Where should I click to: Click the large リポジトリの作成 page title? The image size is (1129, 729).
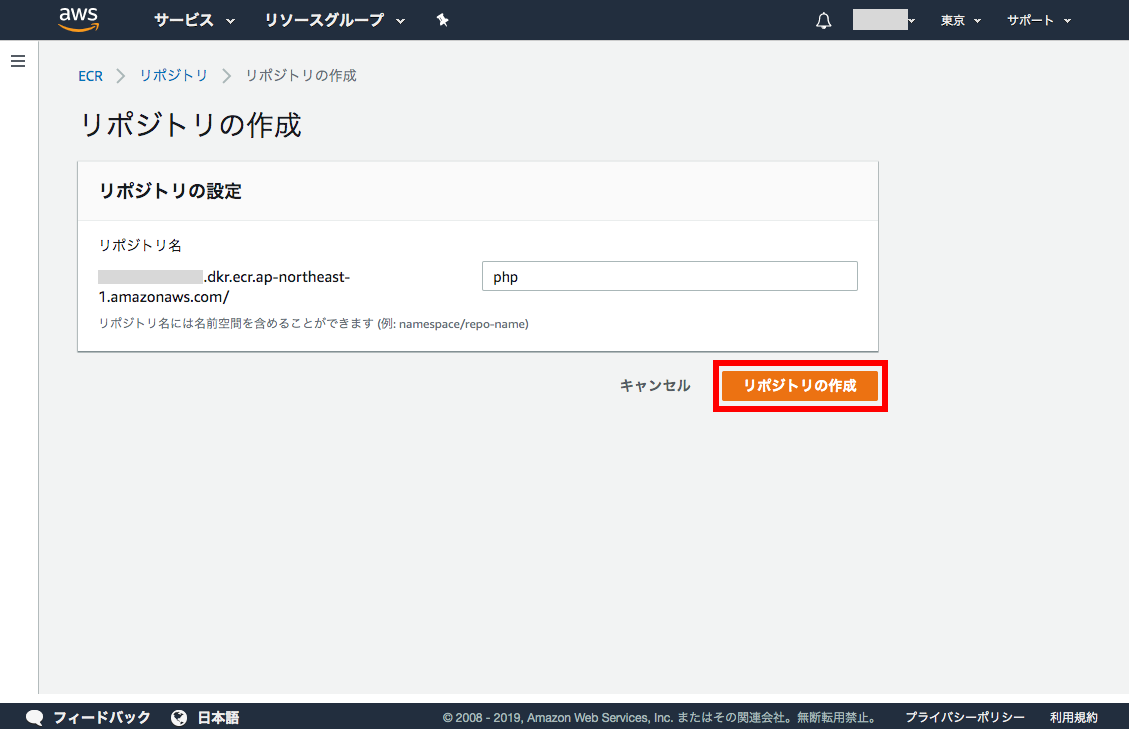[x=190, y=125]
